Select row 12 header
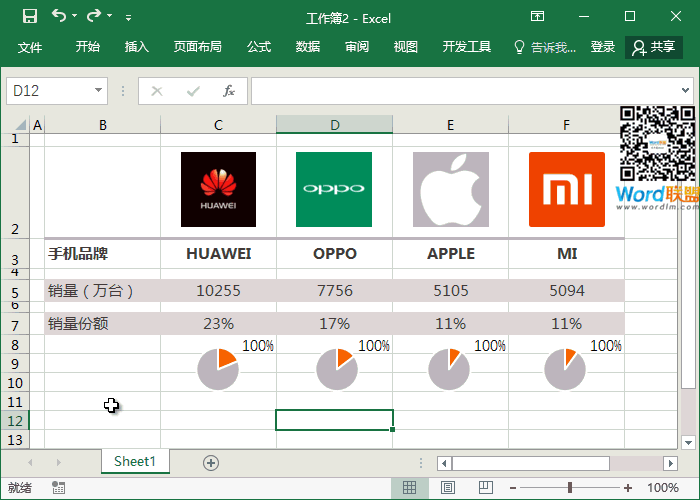700x500 pixels. point(15,421)
